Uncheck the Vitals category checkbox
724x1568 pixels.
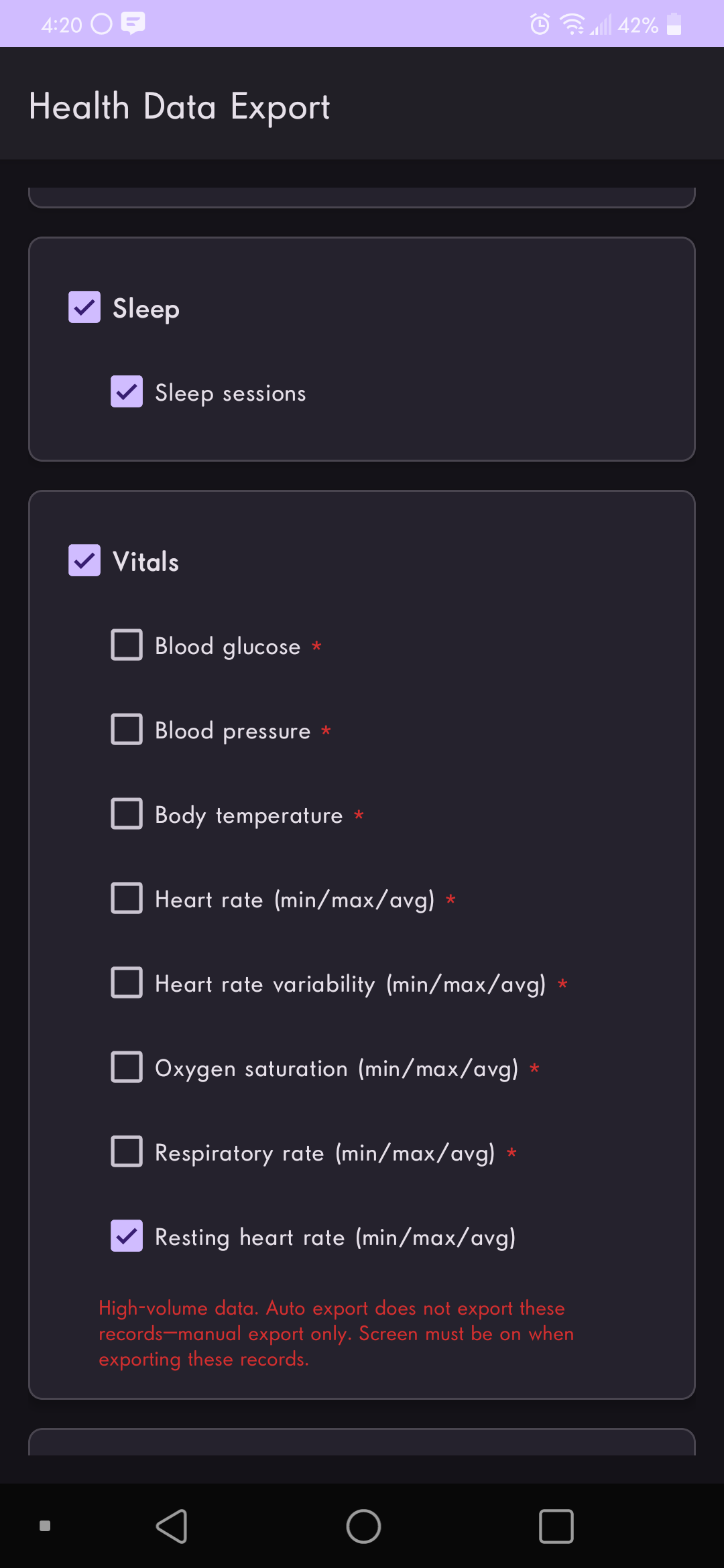[84, 561]
